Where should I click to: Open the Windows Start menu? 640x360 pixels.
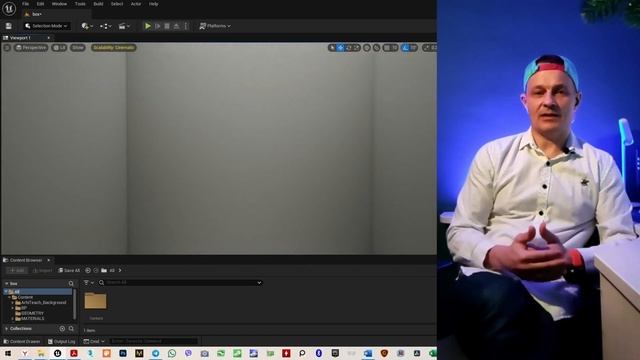coord(8,353)
